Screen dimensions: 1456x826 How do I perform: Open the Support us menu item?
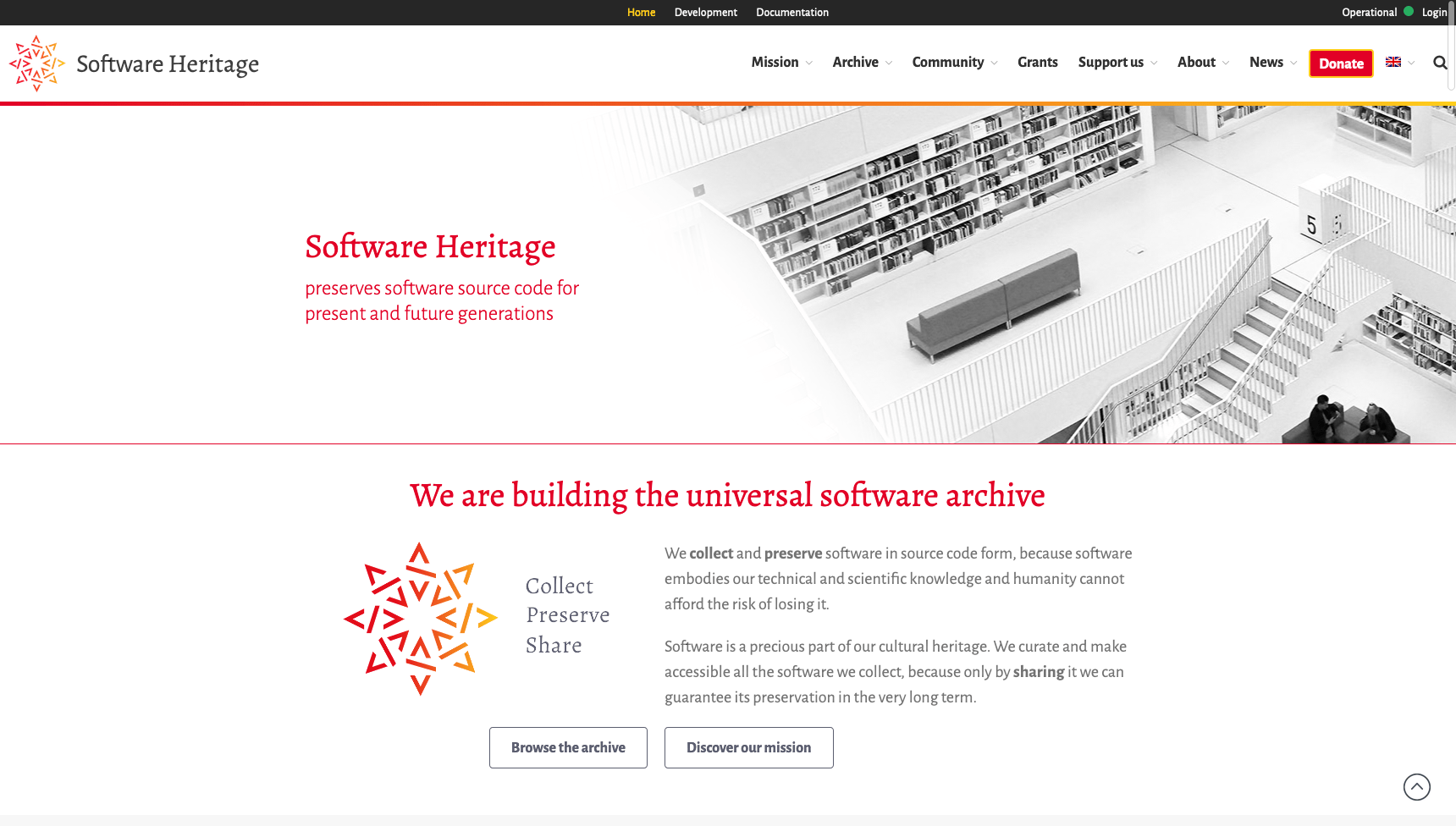coord(1111,63)
